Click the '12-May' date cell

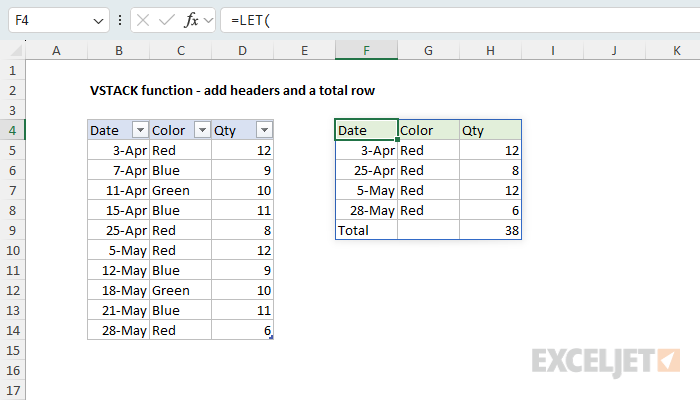pos(119,271)
